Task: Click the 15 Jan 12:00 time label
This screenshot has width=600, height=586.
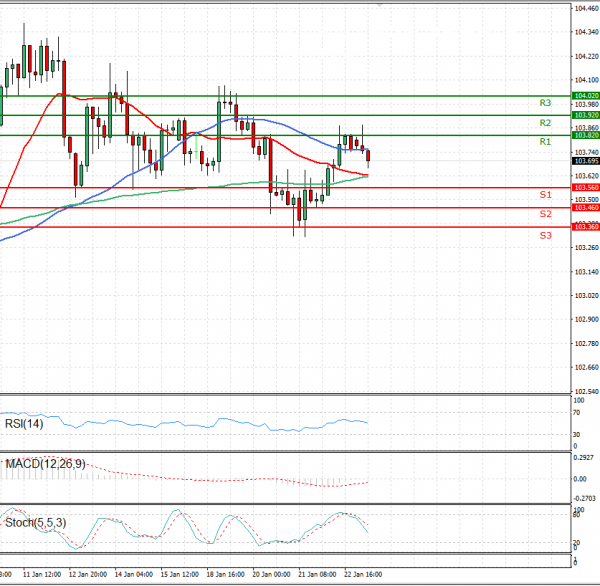Action: click(179, 575)
